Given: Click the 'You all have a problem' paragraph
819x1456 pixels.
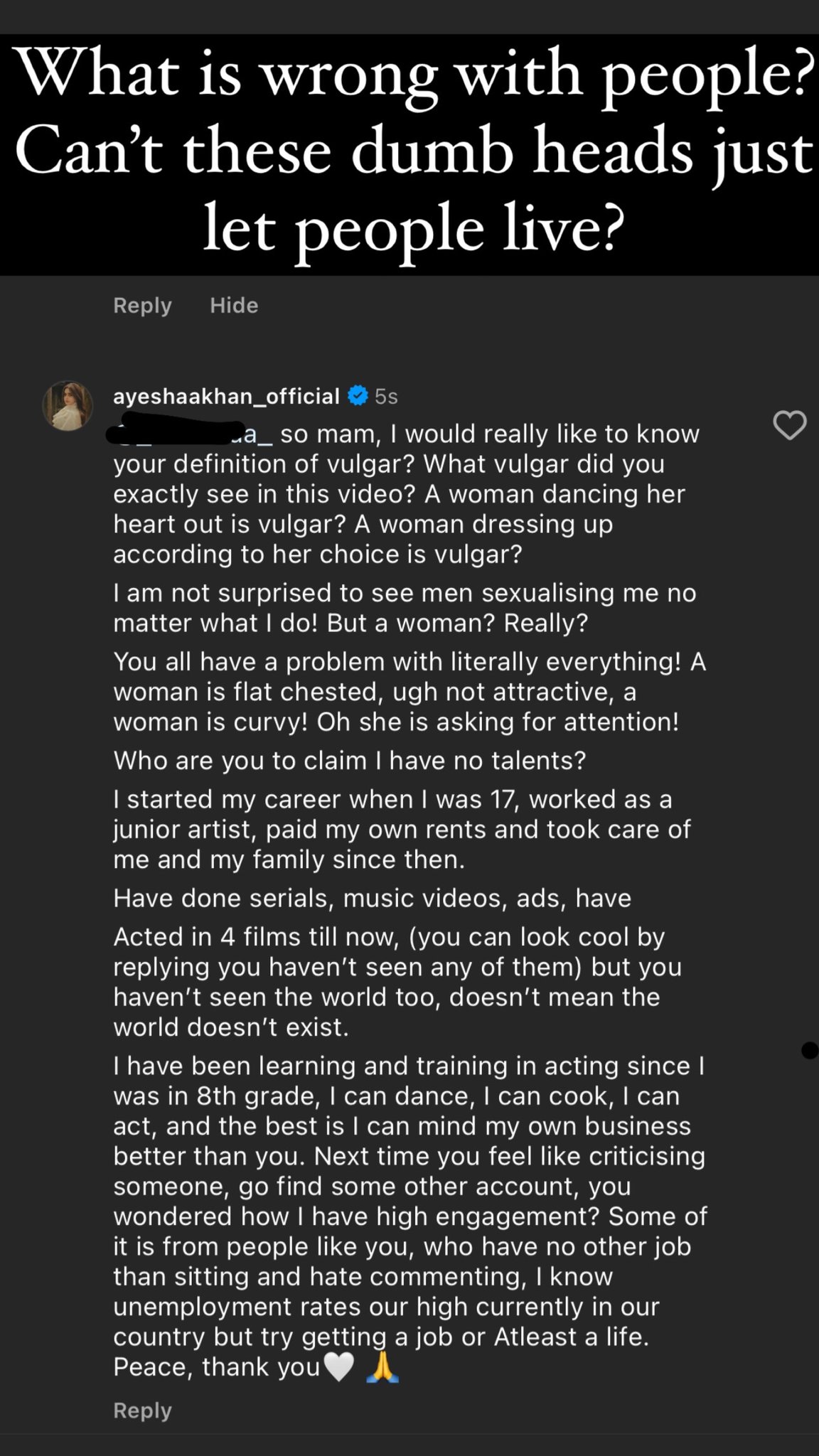Looking at the screenshot, I should coord(409,691).
